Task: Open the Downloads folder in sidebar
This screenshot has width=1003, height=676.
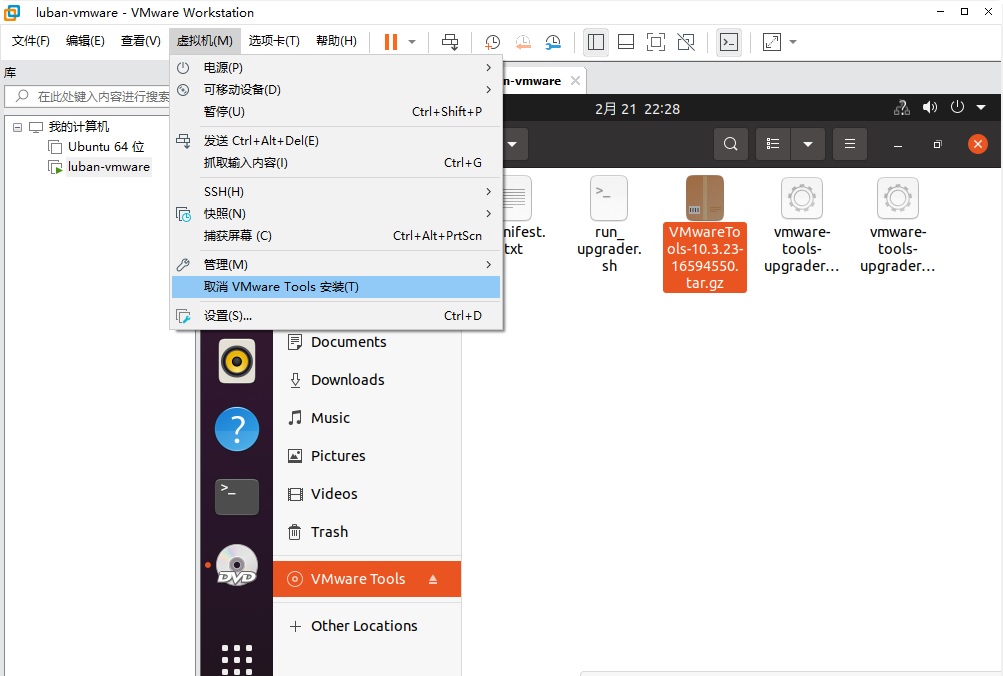Action: coord(347,380)
